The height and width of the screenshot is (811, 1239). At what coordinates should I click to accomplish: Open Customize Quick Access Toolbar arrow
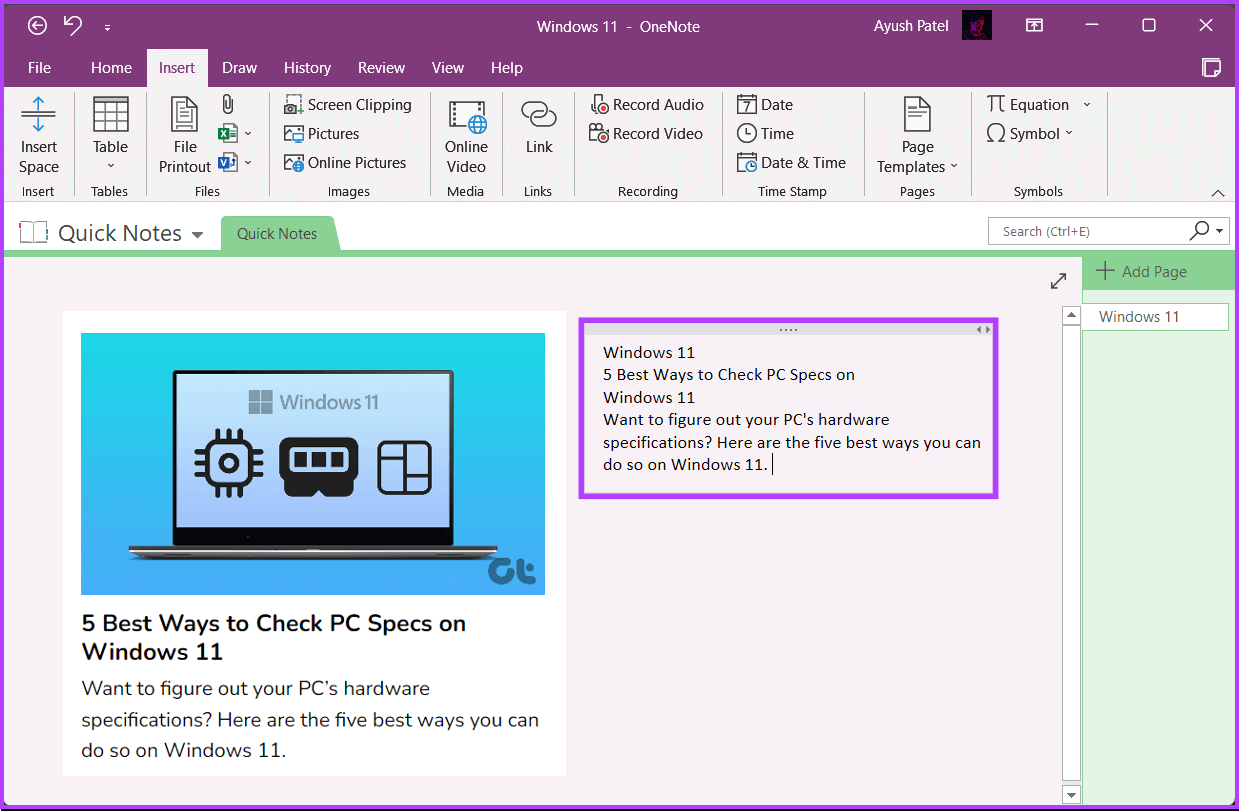point(107,28)
